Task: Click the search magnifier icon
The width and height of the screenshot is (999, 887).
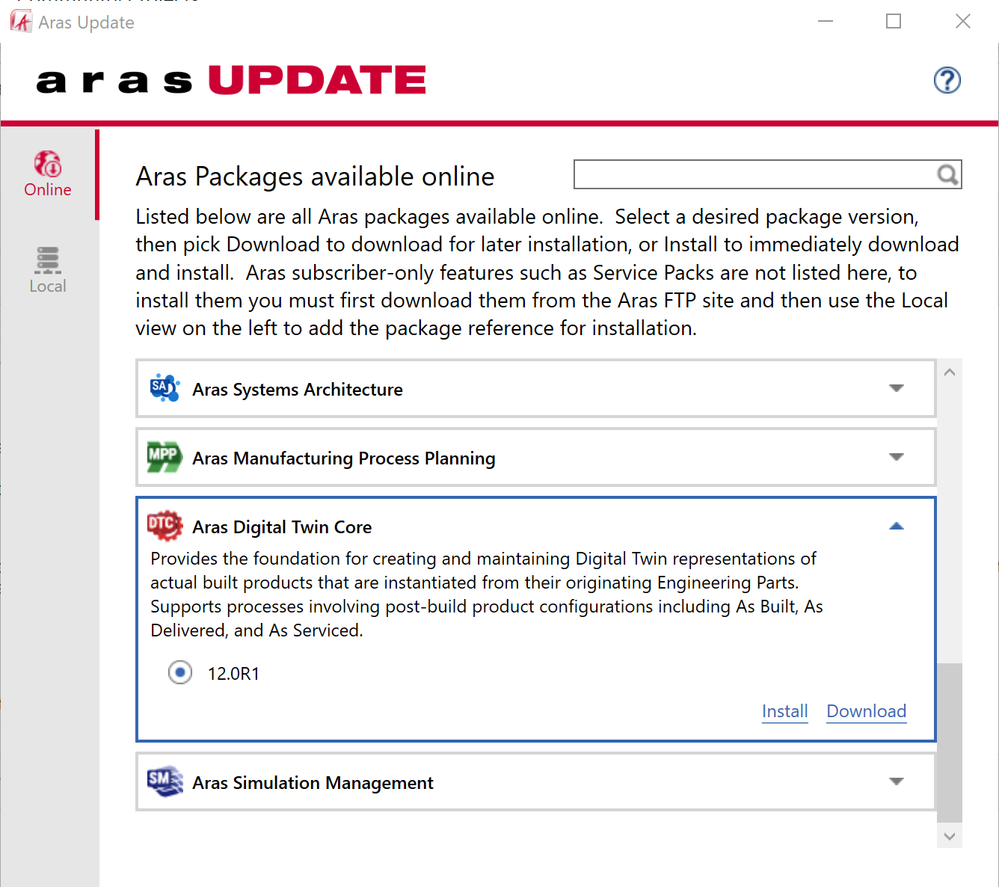Action: click(947, 175)
